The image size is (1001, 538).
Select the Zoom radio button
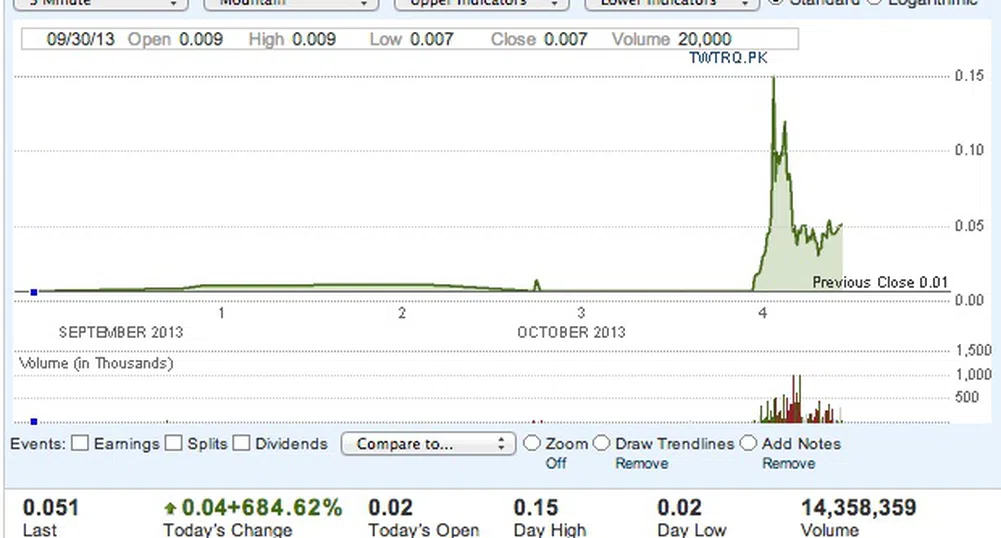pos(532,443)
